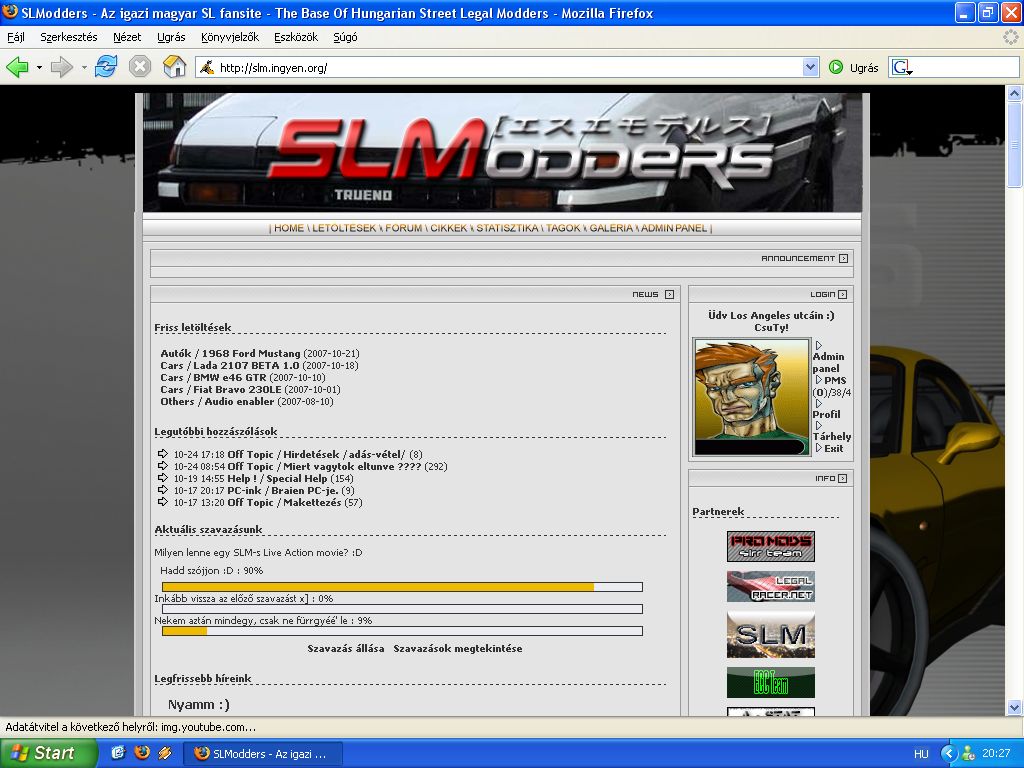Open the TAGOK navigation link
The height and width of the screenshot is (768, 1024).
564,228
